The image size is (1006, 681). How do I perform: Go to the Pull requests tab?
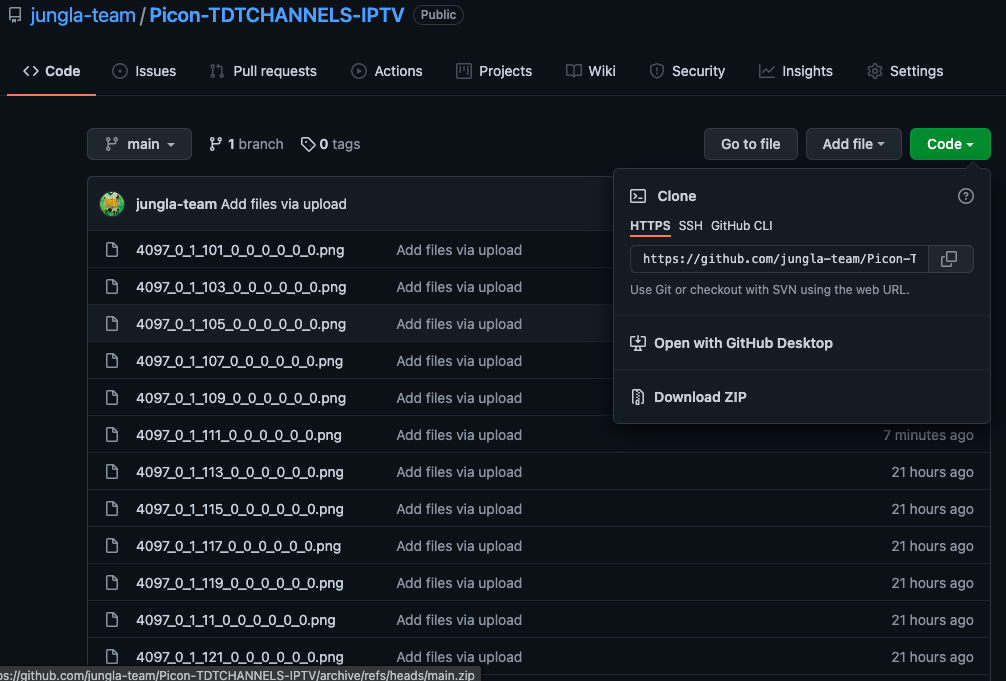pyautogui.click(x=263, y=71)
